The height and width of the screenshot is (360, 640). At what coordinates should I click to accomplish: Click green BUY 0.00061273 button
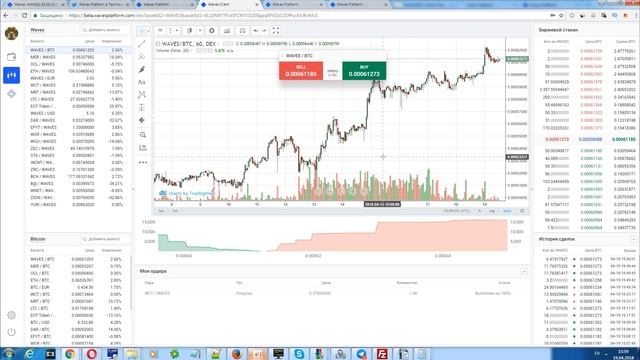[x=364, y=71]
